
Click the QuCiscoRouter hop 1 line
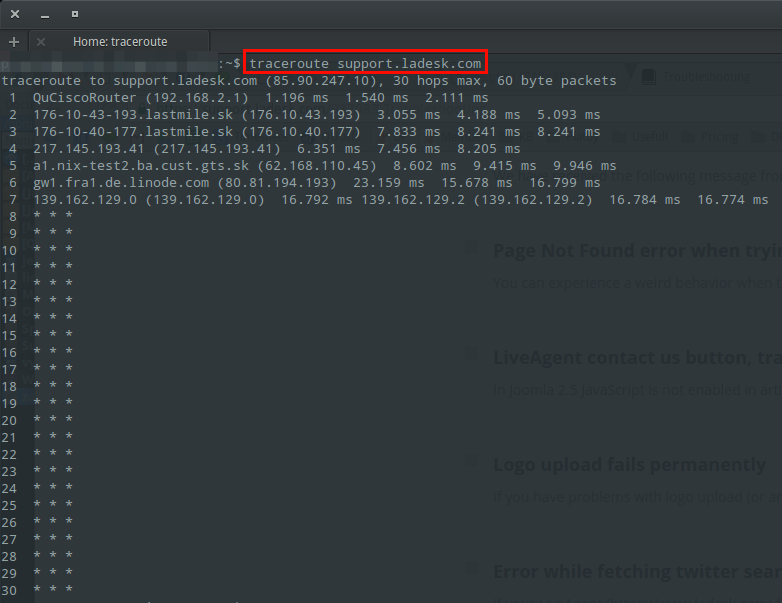pyautogui.click(x=90, y=98)
